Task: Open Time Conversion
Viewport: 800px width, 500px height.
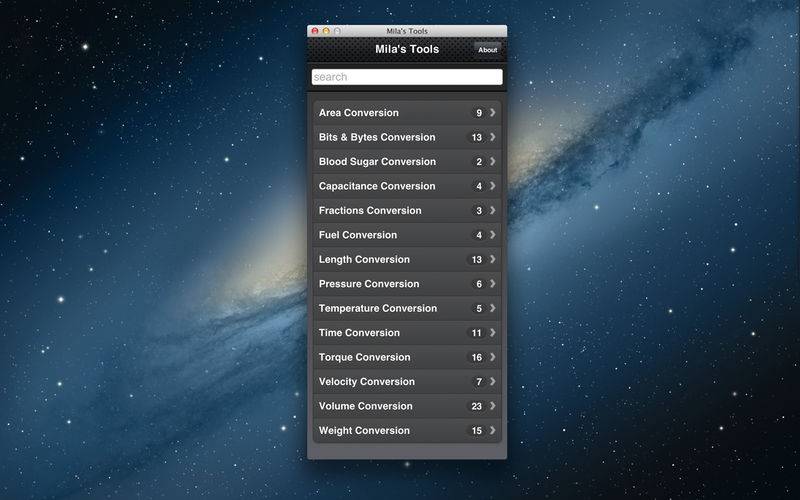Action: click(x=407, y=333)
